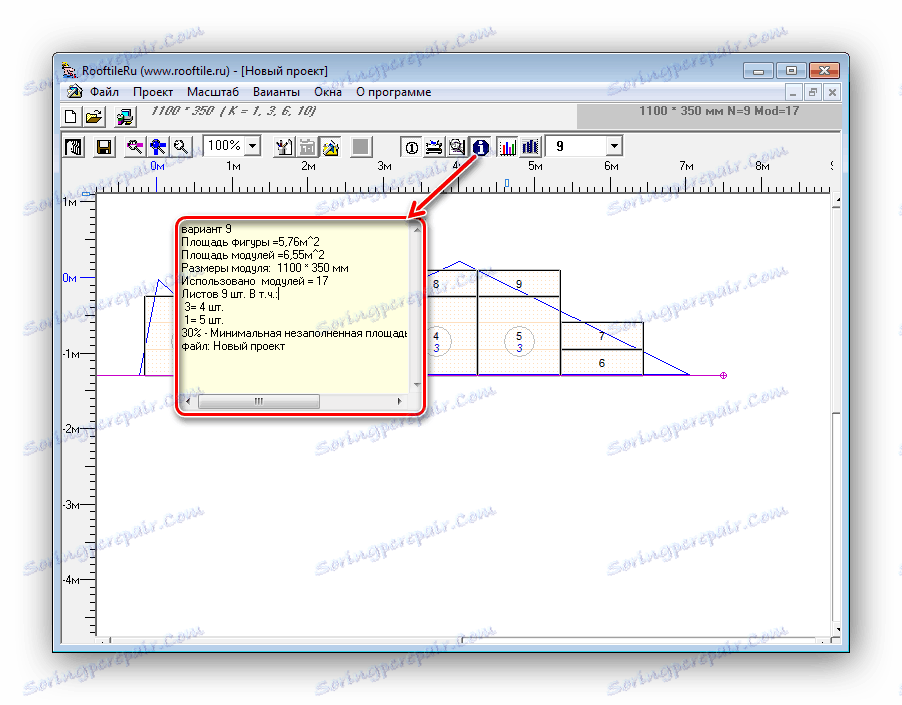
Task: Click the 'Листов 9 шт. В т.ч.:' line
Action: tap(230, 294)
